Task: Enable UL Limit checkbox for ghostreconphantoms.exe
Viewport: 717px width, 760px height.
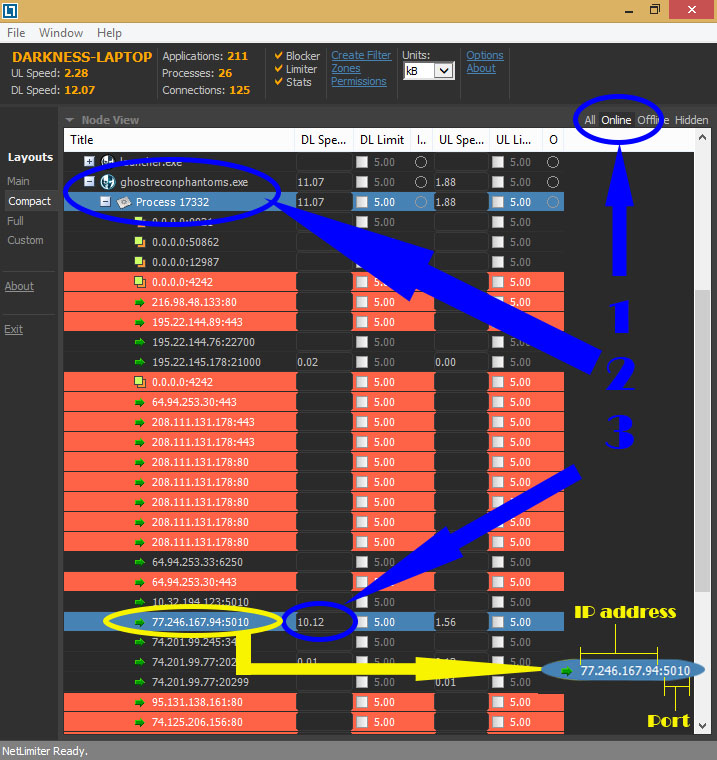Action: pyautogui.click(x=498, y=182)
